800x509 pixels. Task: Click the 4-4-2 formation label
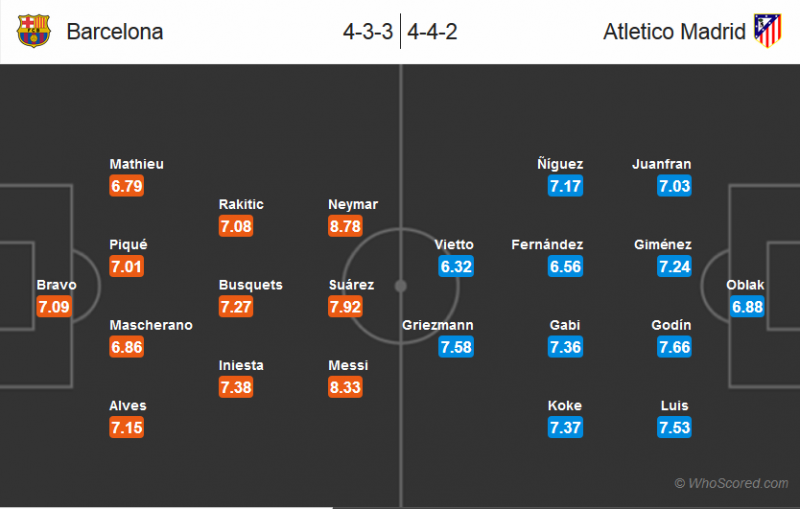point(434,32)
